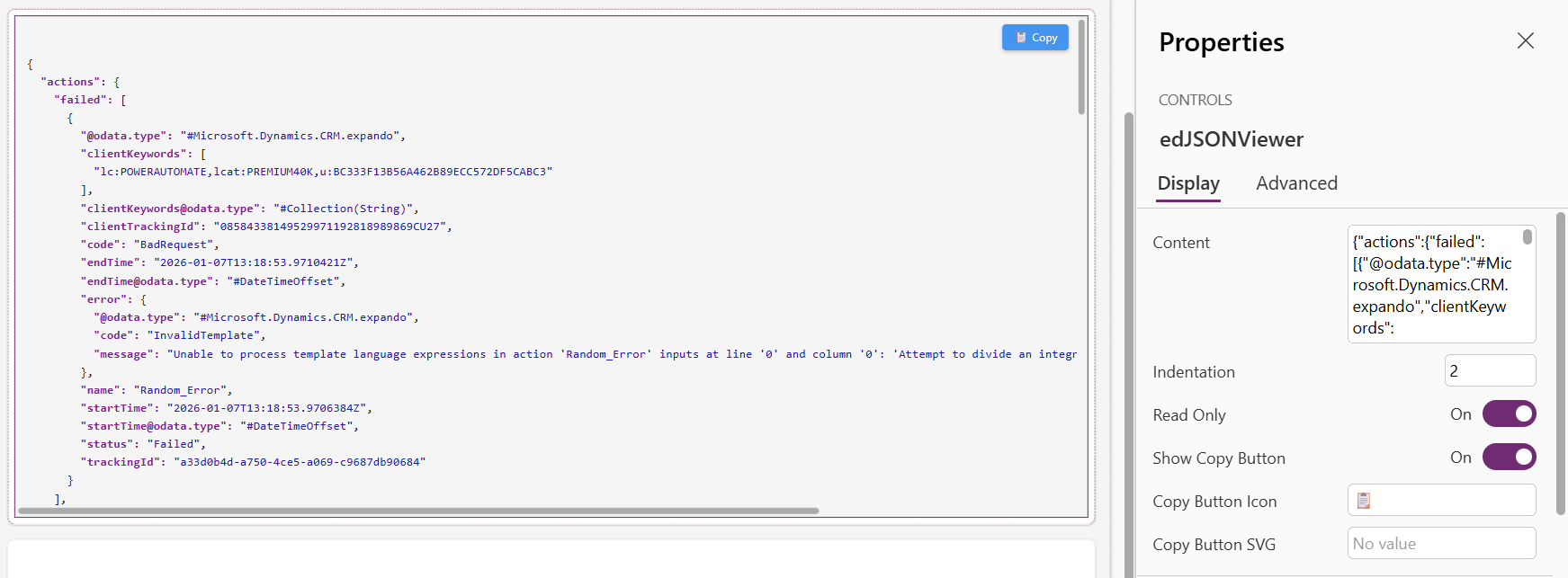Click the "clientTrackingId" line in JSON
This screenshot has width=1568, height=578.
(266, 227)
